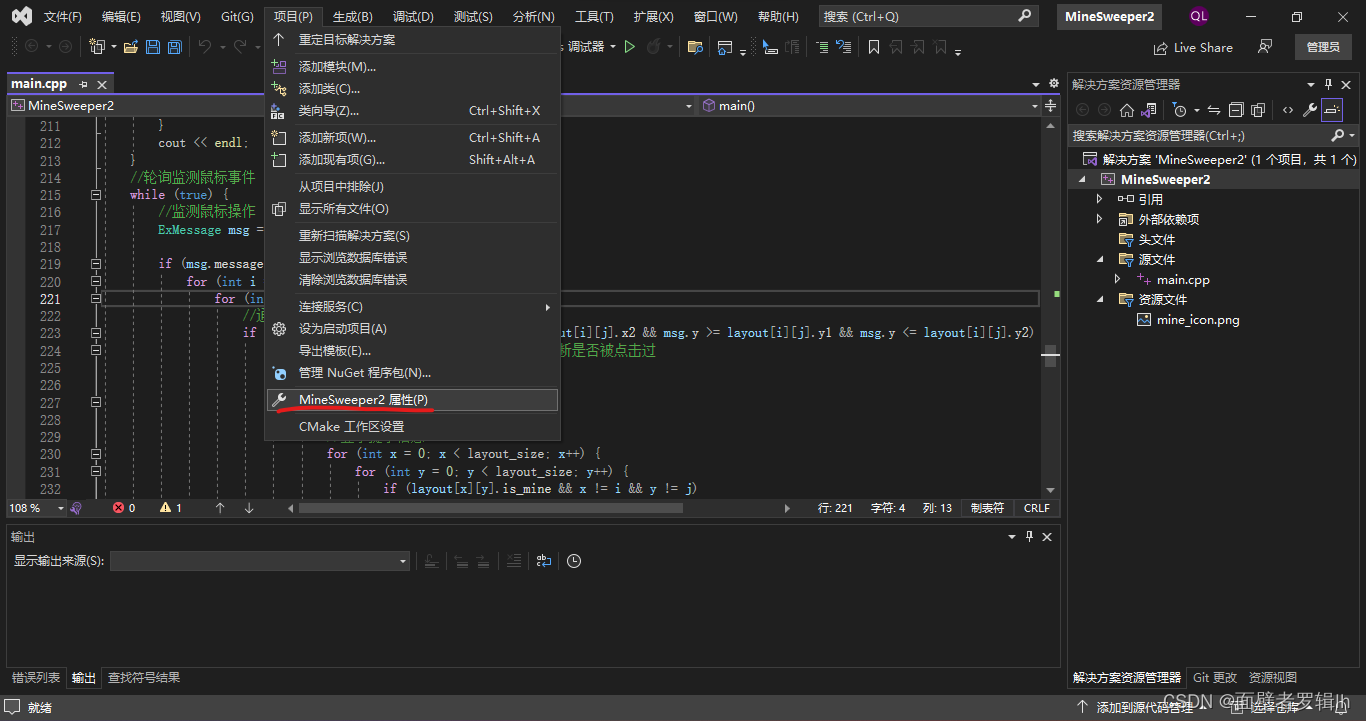Click the Save file toolbar icon
Image resolution: width=1366 pixels, height=721 pixels.
(153, 47)
